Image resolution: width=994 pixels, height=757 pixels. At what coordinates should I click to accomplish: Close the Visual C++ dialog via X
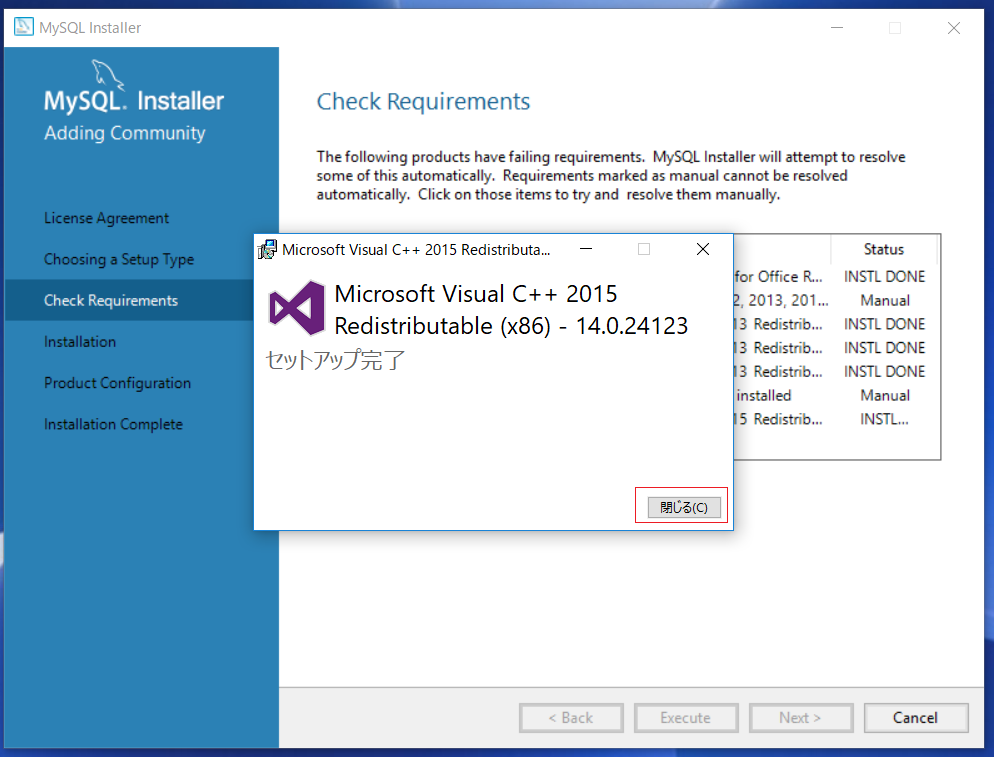[703, 249]
